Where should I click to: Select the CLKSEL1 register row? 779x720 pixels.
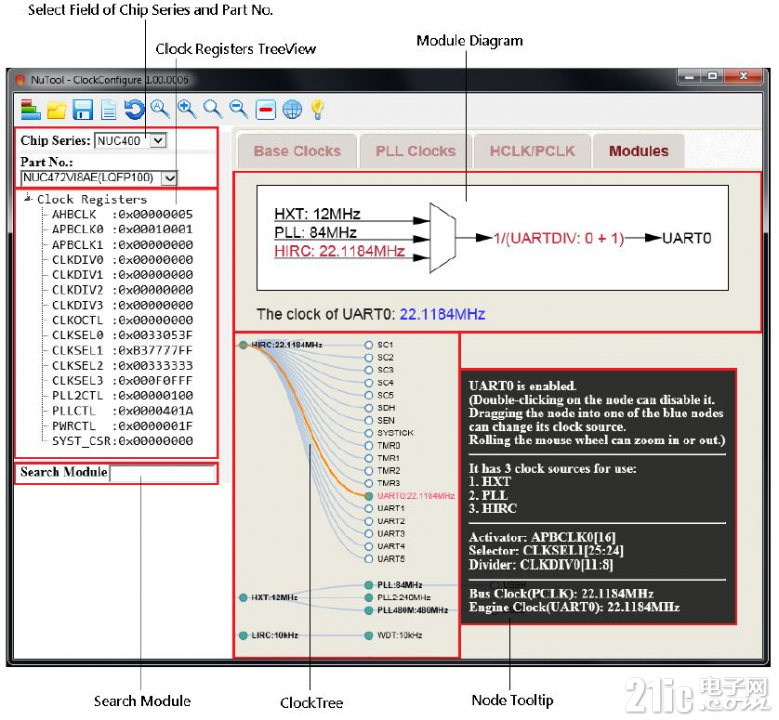coord(122,350)
